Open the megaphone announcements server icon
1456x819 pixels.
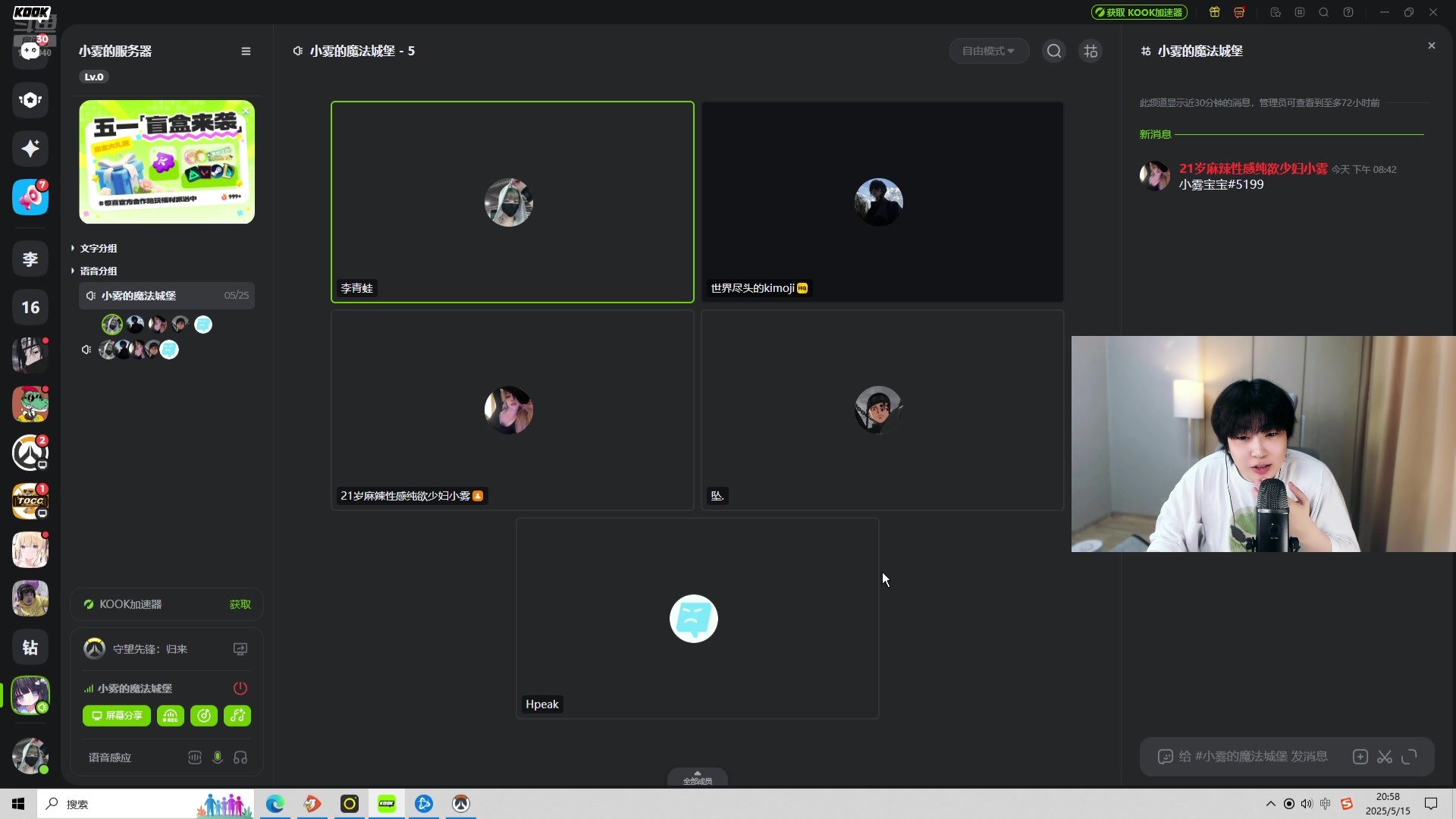(x=30, y=197)
